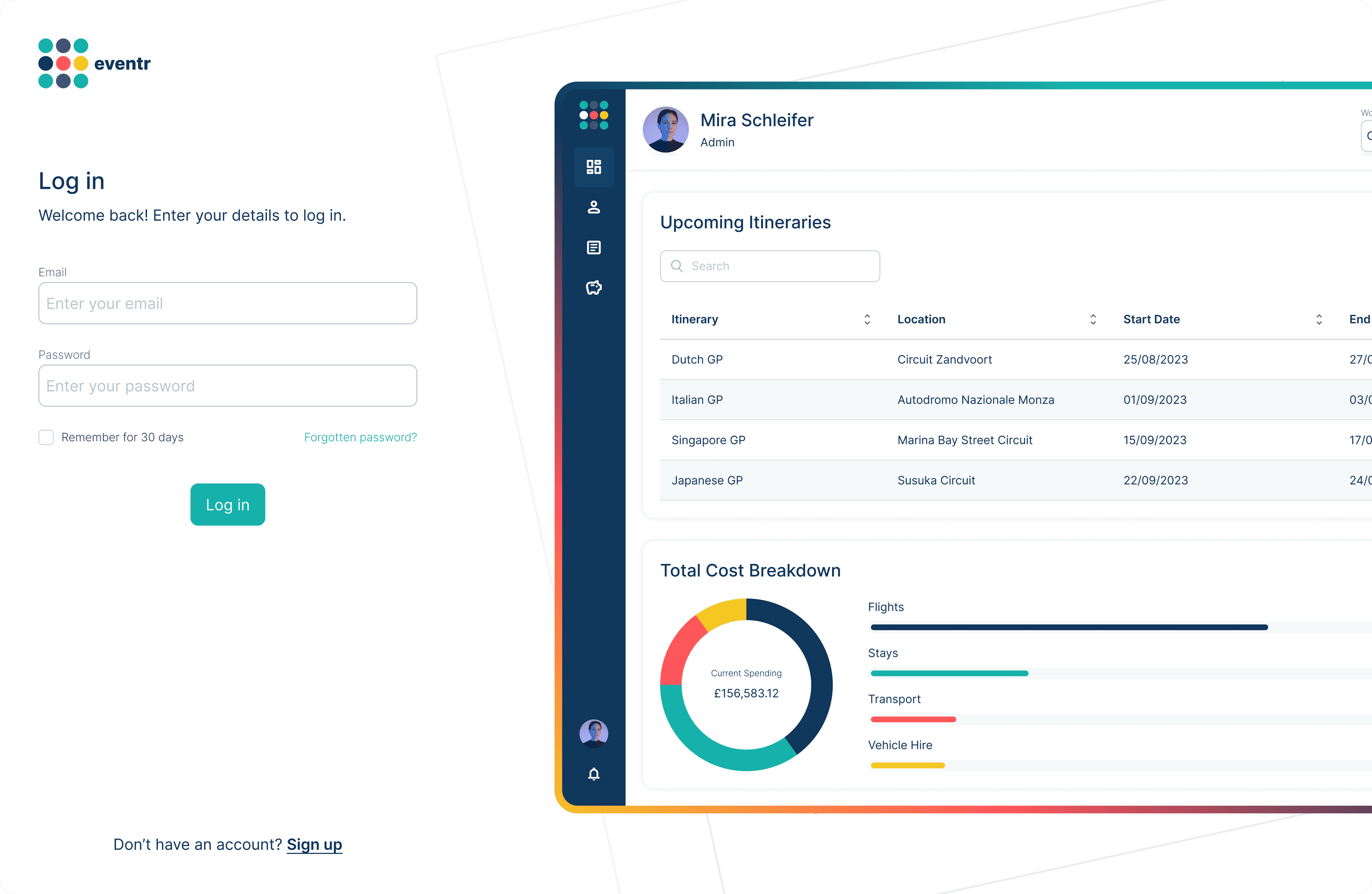The width and height of the screenshot is (1372, 894).
Task: Sort table by Start Date arrows
Action: coord(1318,319)
